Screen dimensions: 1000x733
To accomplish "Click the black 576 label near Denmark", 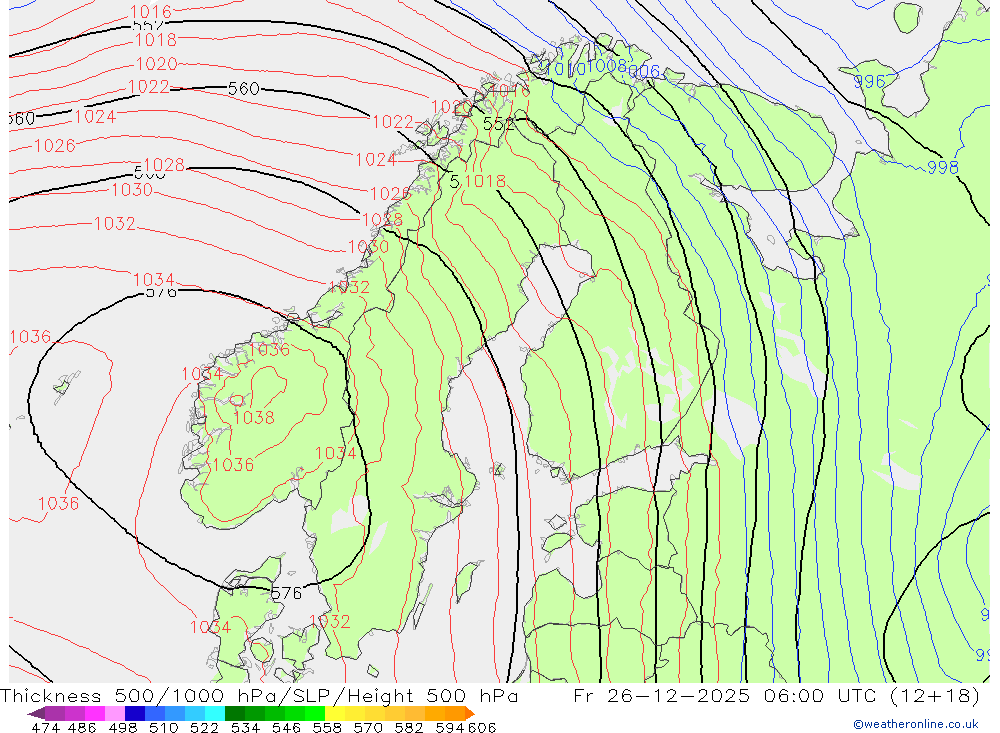I will 286,593.
